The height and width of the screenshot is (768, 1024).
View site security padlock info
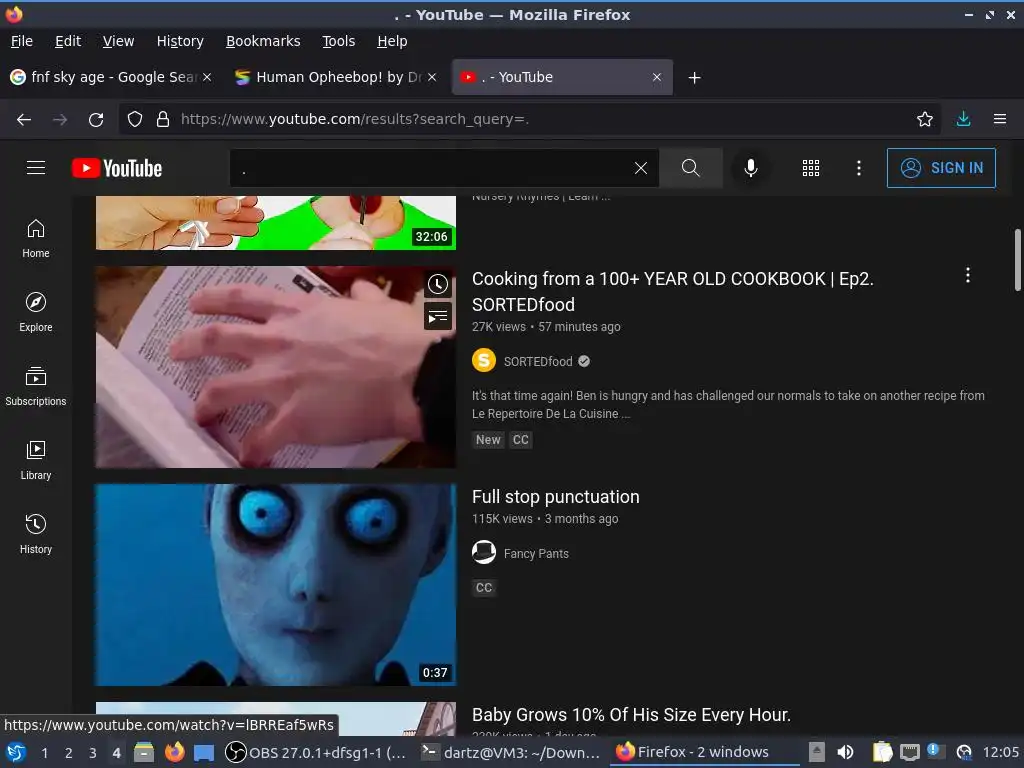(163, 120)
